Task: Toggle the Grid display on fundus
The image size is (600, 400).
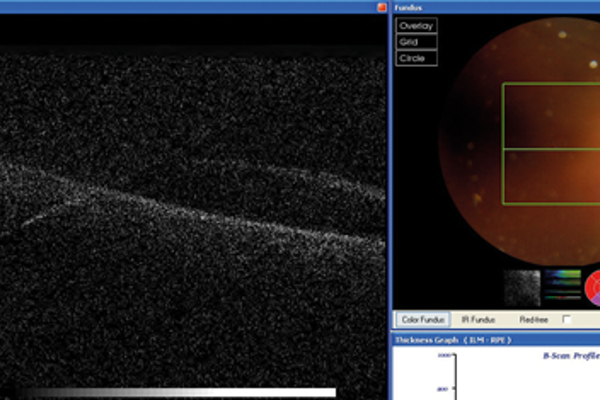Action: tap(416, 42)
